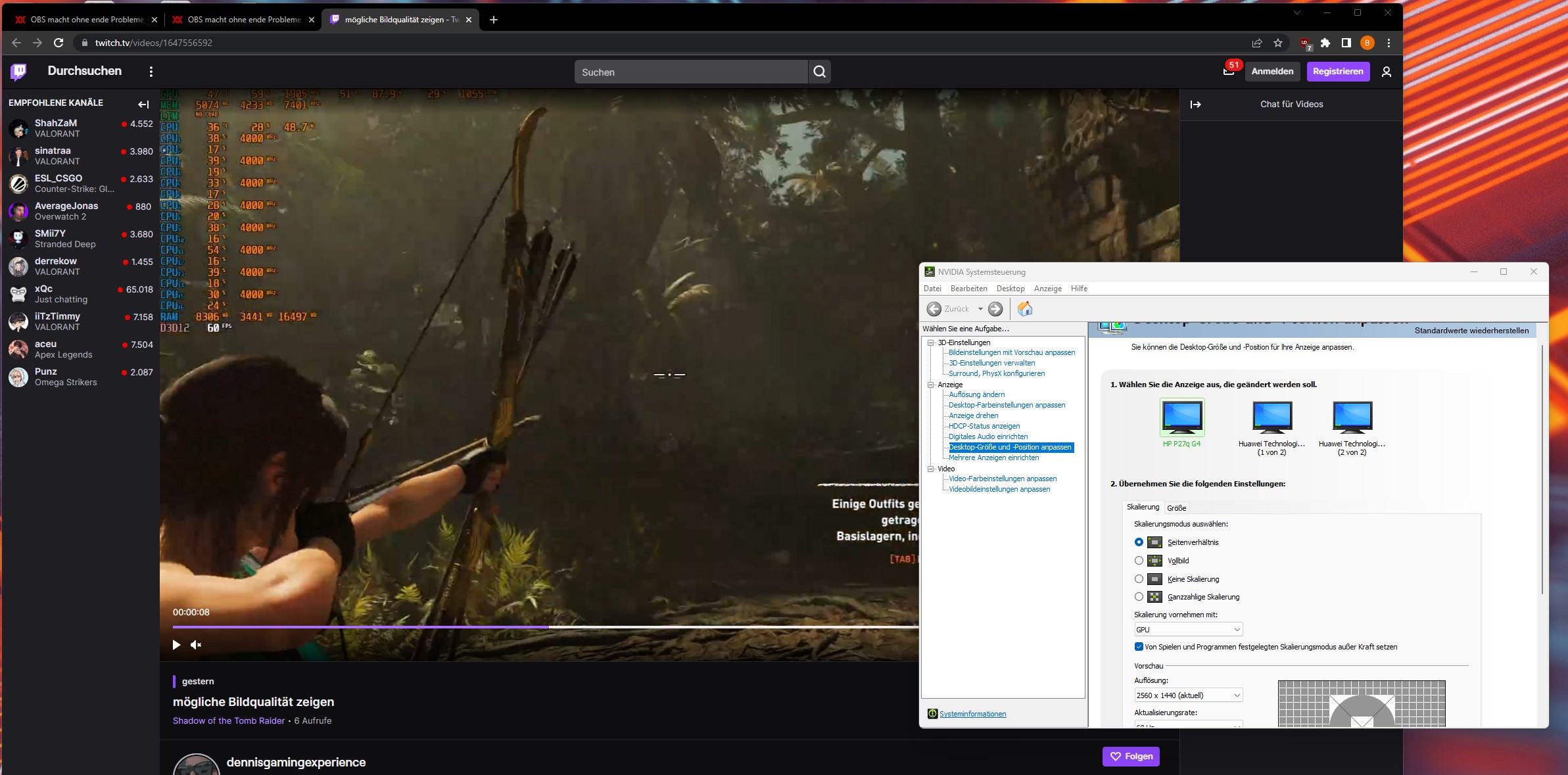Screen dimensions: 1568x775
Task: Bookmark this page with the star icon
Action: pyautogui.click(x=1278, y=43)
